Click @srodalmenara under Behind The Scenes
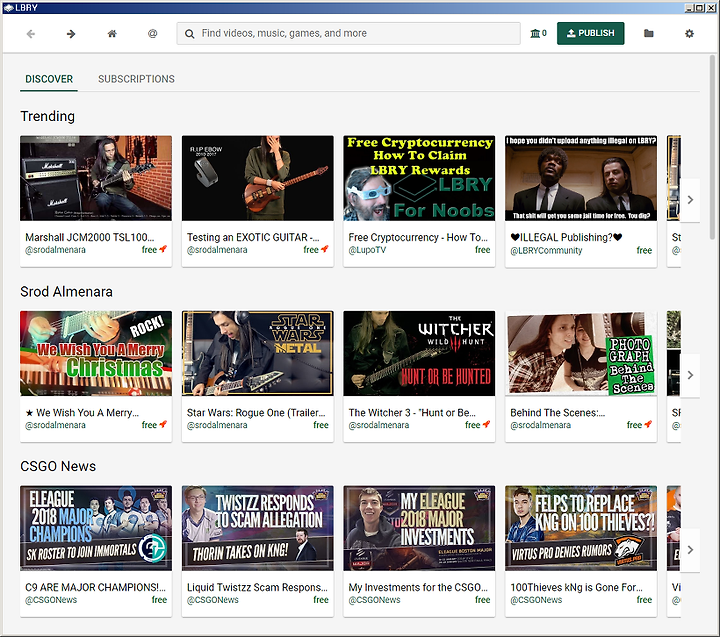The height and width of the screenshot is (637, 720). coord(540,425)
